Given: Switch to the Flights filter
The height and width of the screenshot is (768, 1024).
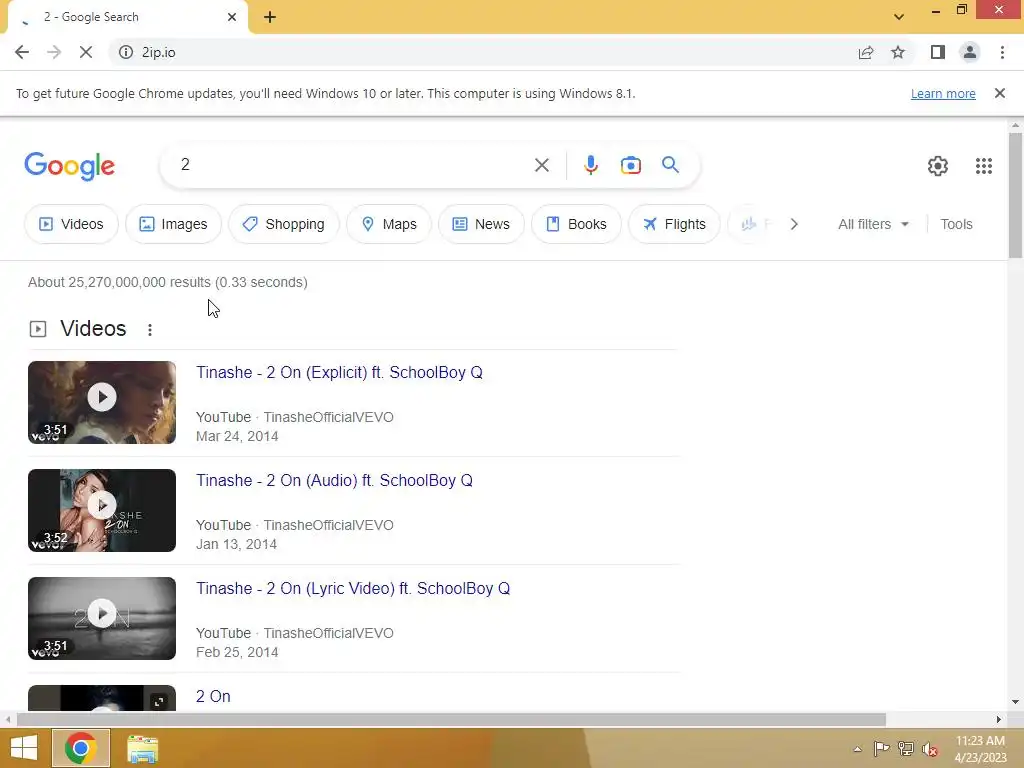Looking at the screenshot, I should click(x=674, y=224).
